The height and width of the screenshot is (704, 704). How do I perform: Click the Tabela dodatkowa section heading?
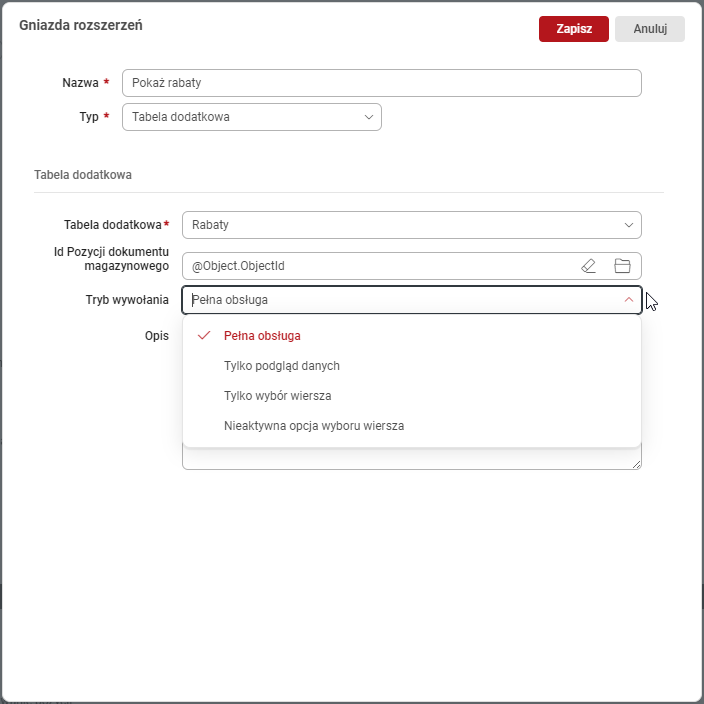coord(83,174)
